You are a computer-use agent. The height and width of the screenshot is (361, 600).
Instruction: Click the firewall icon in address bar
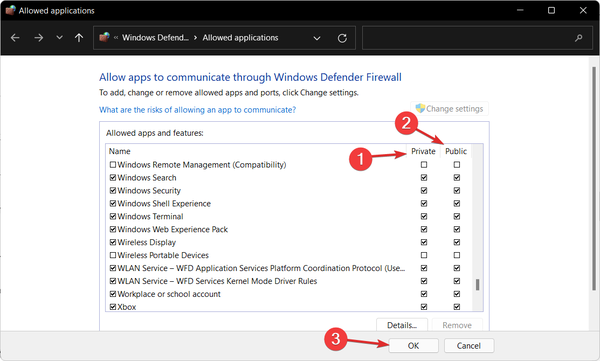[104, 37]
